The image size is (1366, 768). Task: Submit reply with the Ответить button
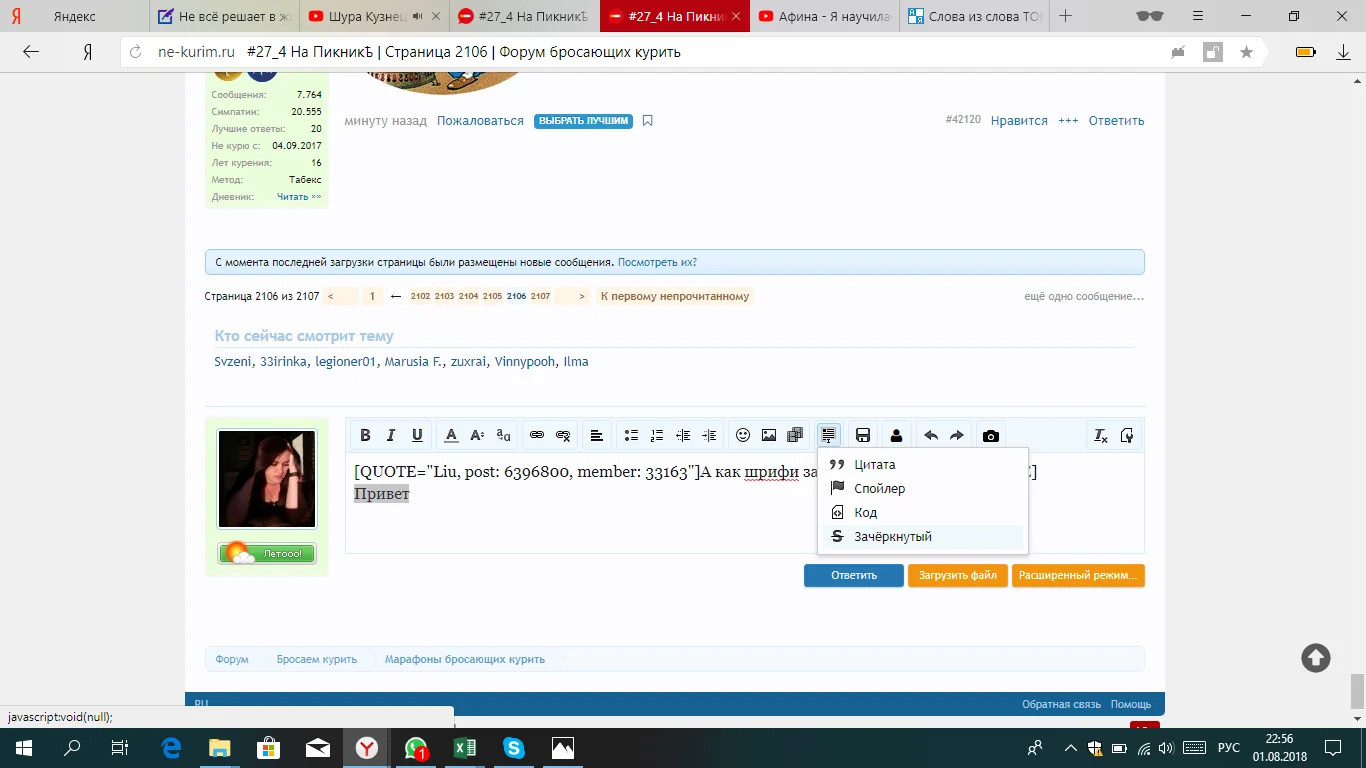[854, 575]
